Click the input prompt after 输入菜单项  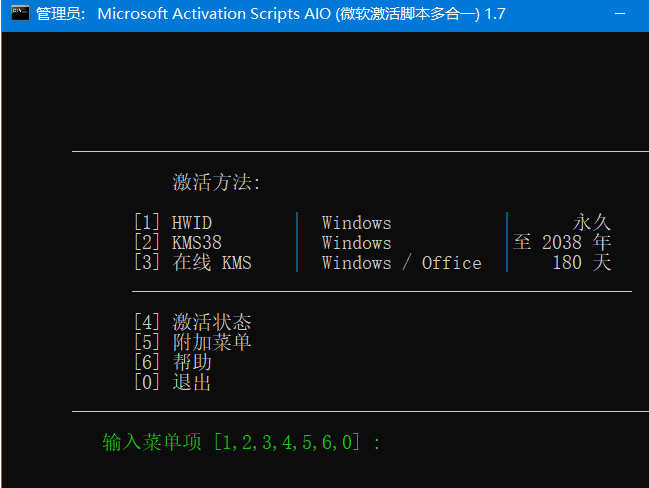coord(391,442)
